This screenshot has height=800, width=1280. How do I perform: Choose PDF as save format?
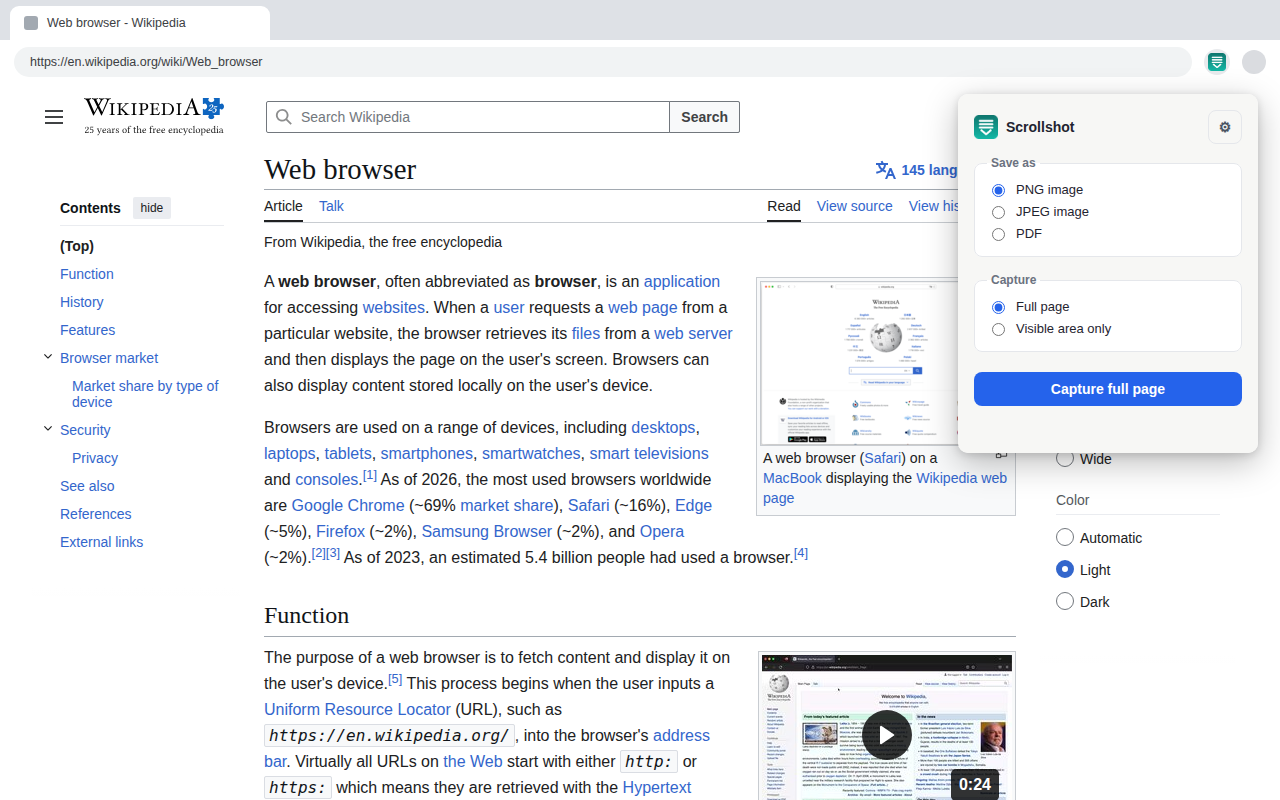point(998,234)
